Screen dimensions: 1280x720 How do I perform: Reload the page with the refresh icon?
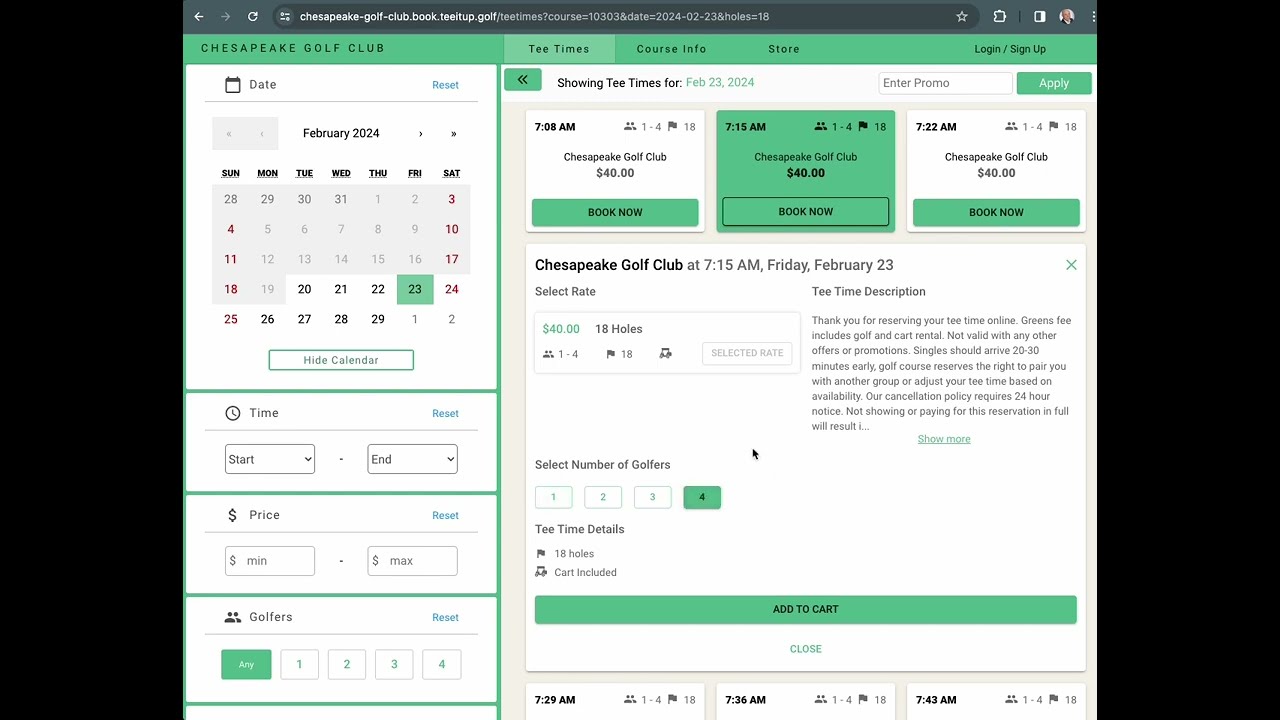[253, 16]
